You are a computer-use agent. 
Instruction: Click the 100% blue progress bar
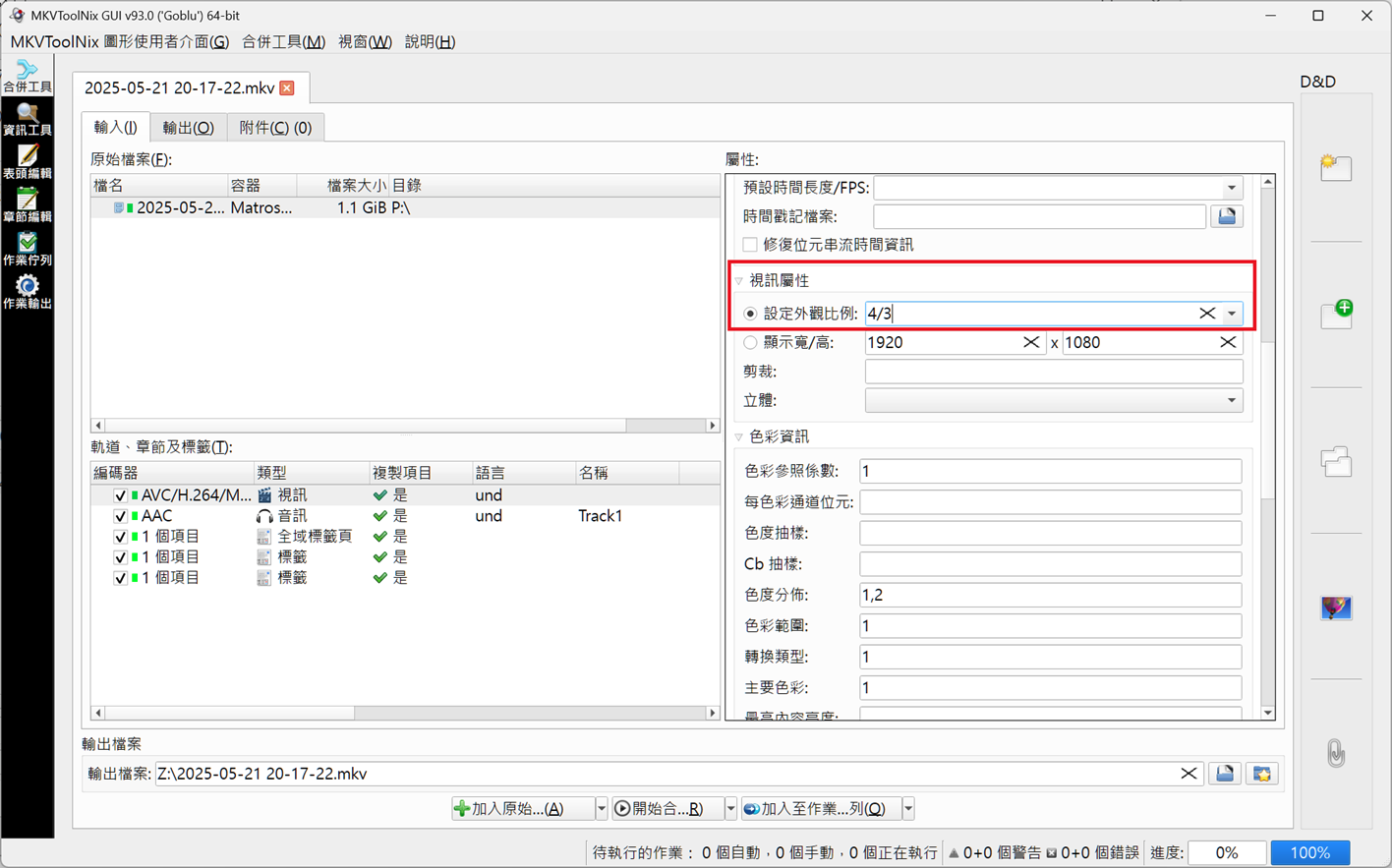click(x=1309, y=852)
